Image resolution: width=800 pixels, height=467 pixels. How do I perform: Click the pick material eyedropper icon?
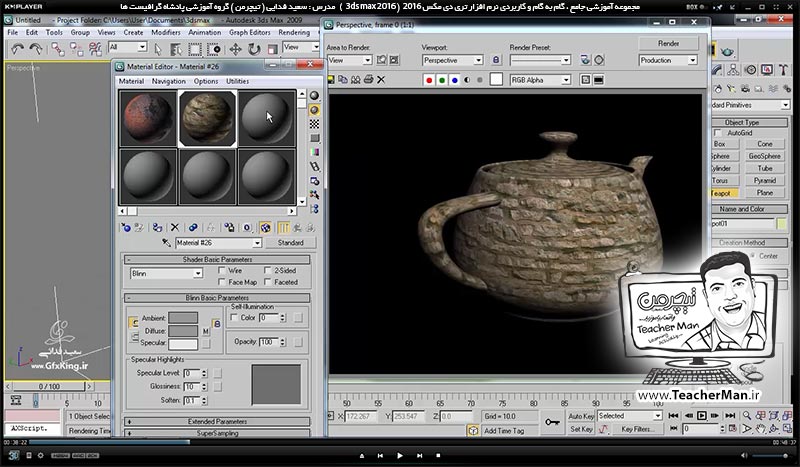tap(166, 243)
